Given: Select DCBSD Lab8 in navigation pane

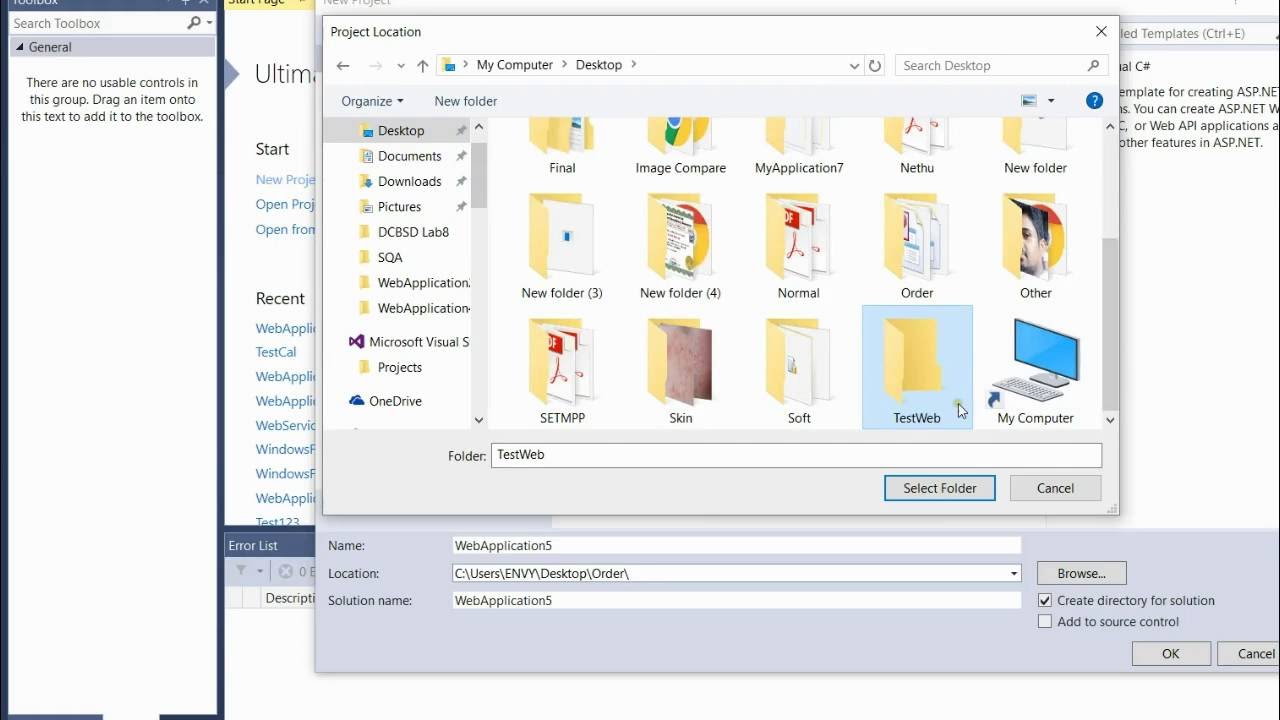Looking at the screenshot, I should click(x=413, y=232).
